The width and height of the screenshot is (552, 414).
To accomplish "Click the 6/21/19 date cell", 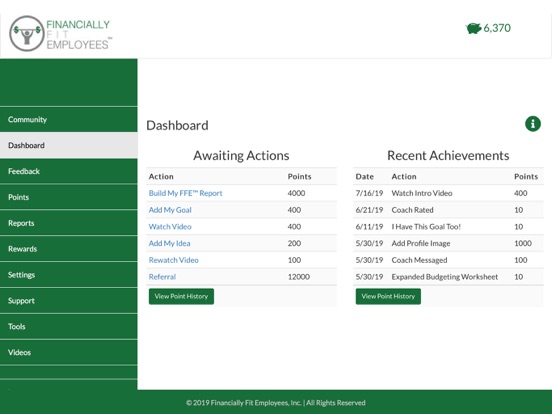I will (x=369, y=210).
